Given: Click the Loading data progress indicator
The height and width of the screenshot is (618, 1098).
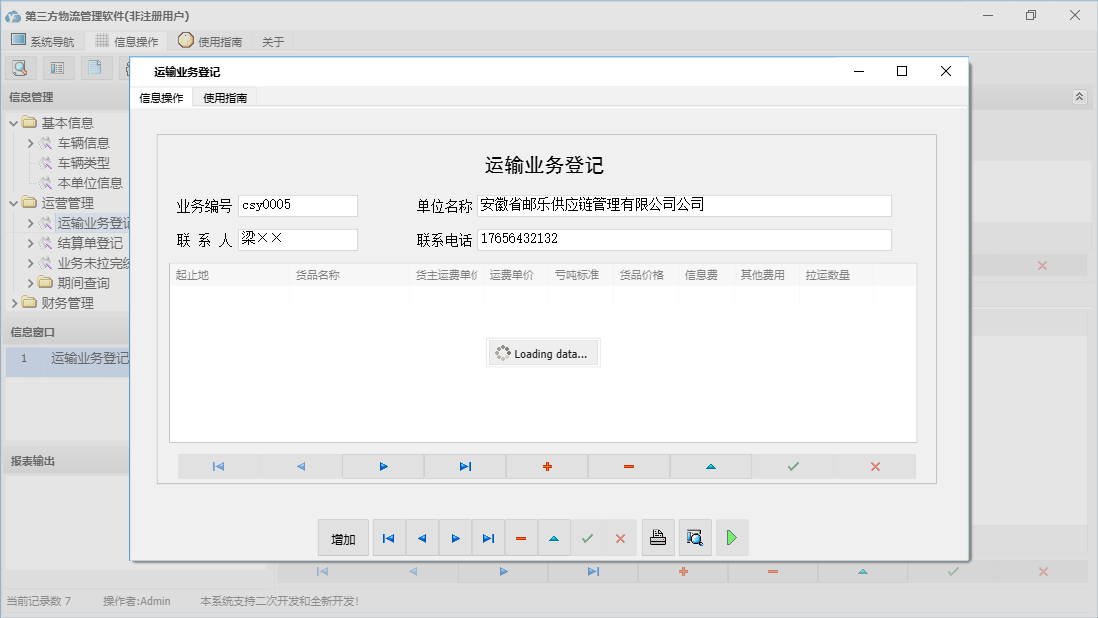Looking at the screenshot, I should point(543,352).
